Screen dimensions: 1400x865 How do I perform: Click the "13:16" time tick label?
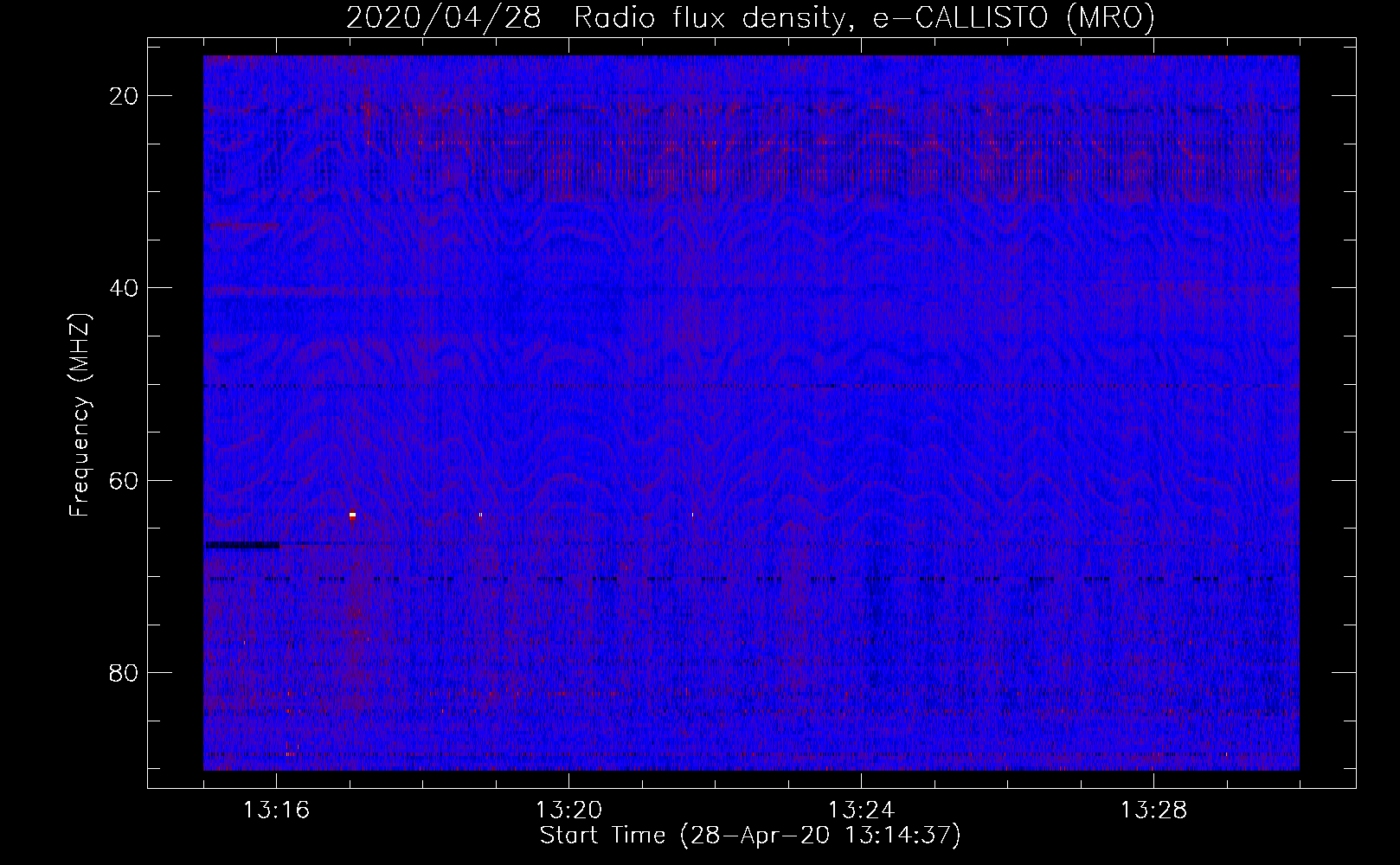[x=277, y=811]
